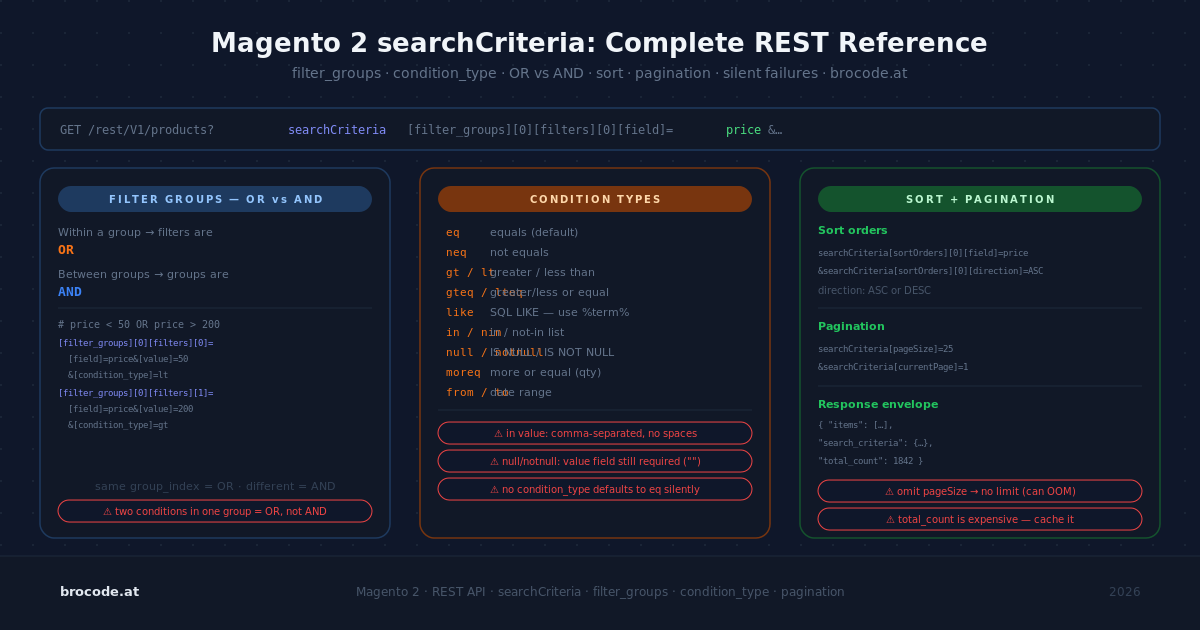Click the orange 'moreq' condition keyword
The image size is (1200, 630).
pyautogui.click(x=463, y=373)
